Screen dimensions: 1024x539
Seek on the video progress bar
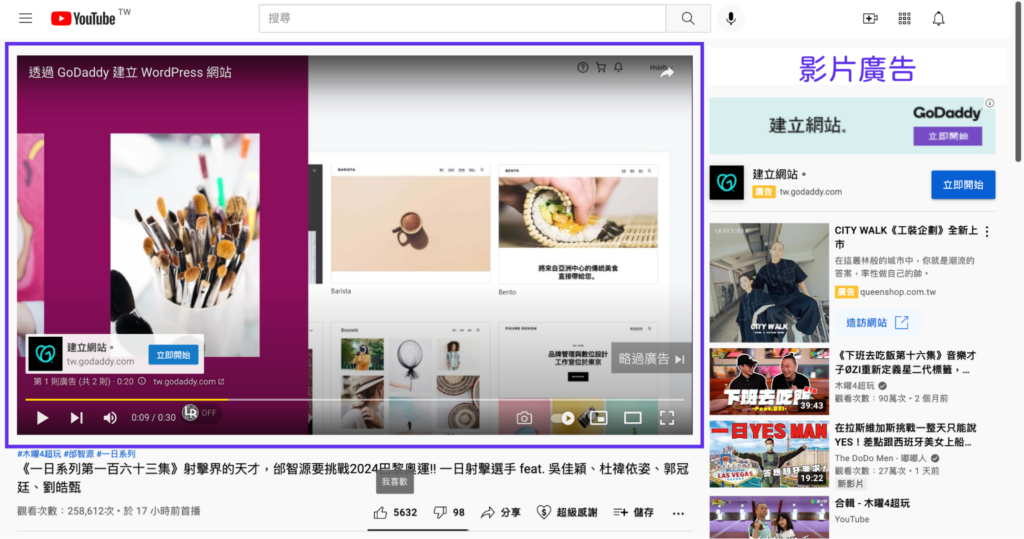click(355, 399)
